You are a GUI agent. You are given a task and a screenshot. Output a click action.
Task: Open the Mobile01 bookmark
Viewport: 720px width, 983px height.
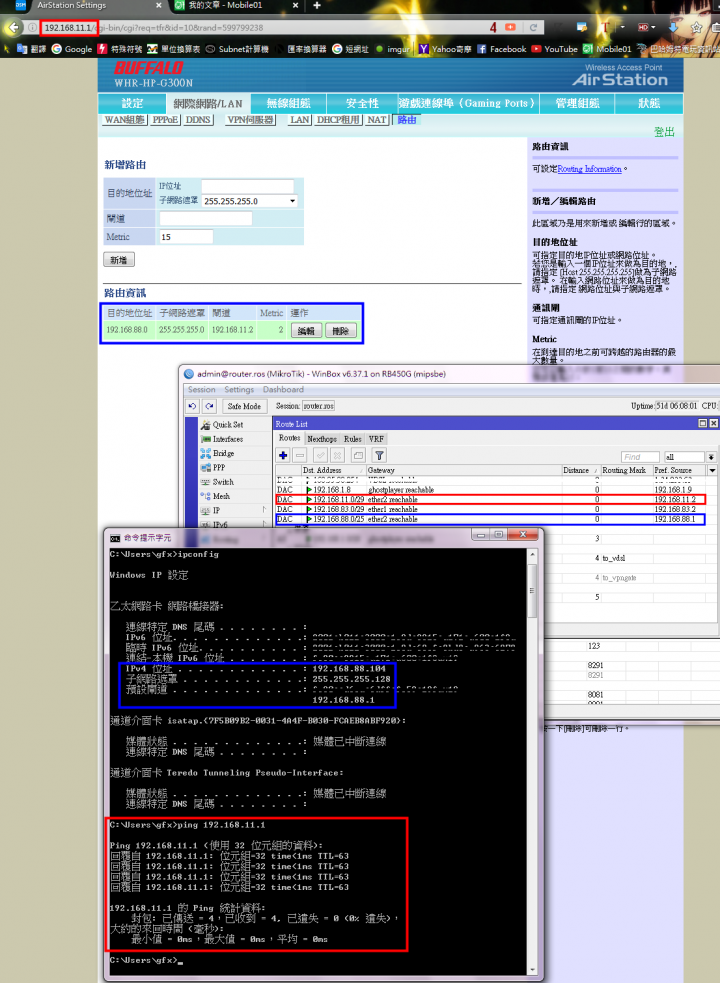click(x=607, y=49)
